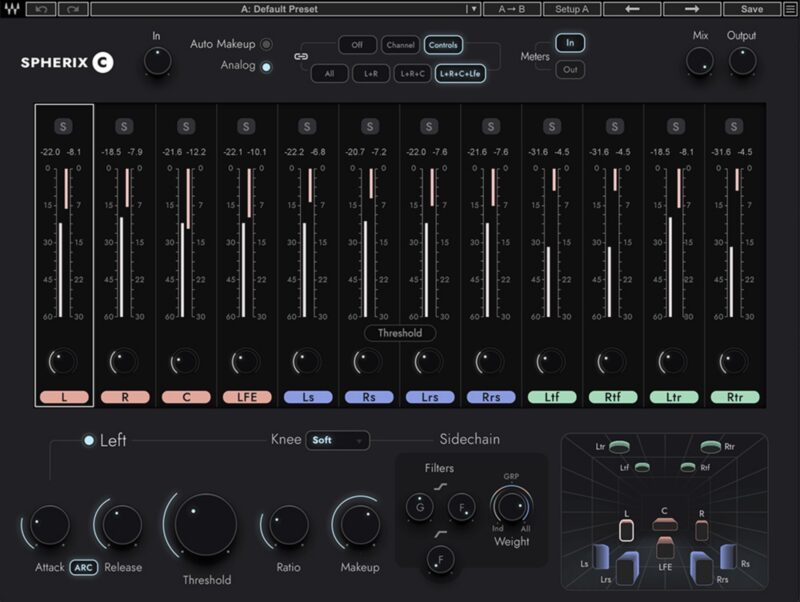Select the Ltr ceiling speaker icon
Screen dimensions: 800x602
click(x=620, y=447)
